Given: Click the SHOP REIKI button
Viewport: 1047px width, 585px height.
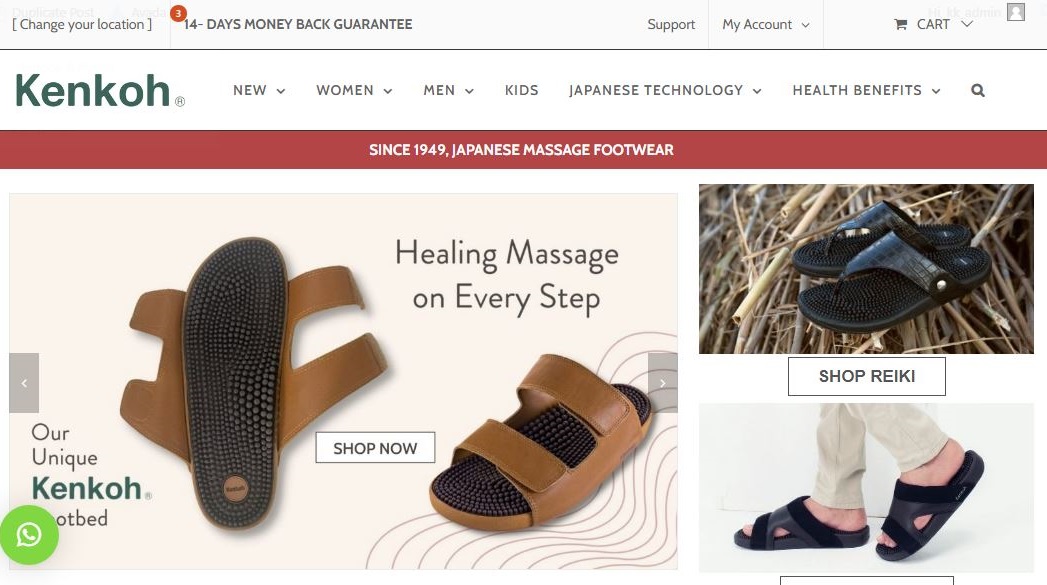Looking at the screenshot, I should click(x=867, y=376).
